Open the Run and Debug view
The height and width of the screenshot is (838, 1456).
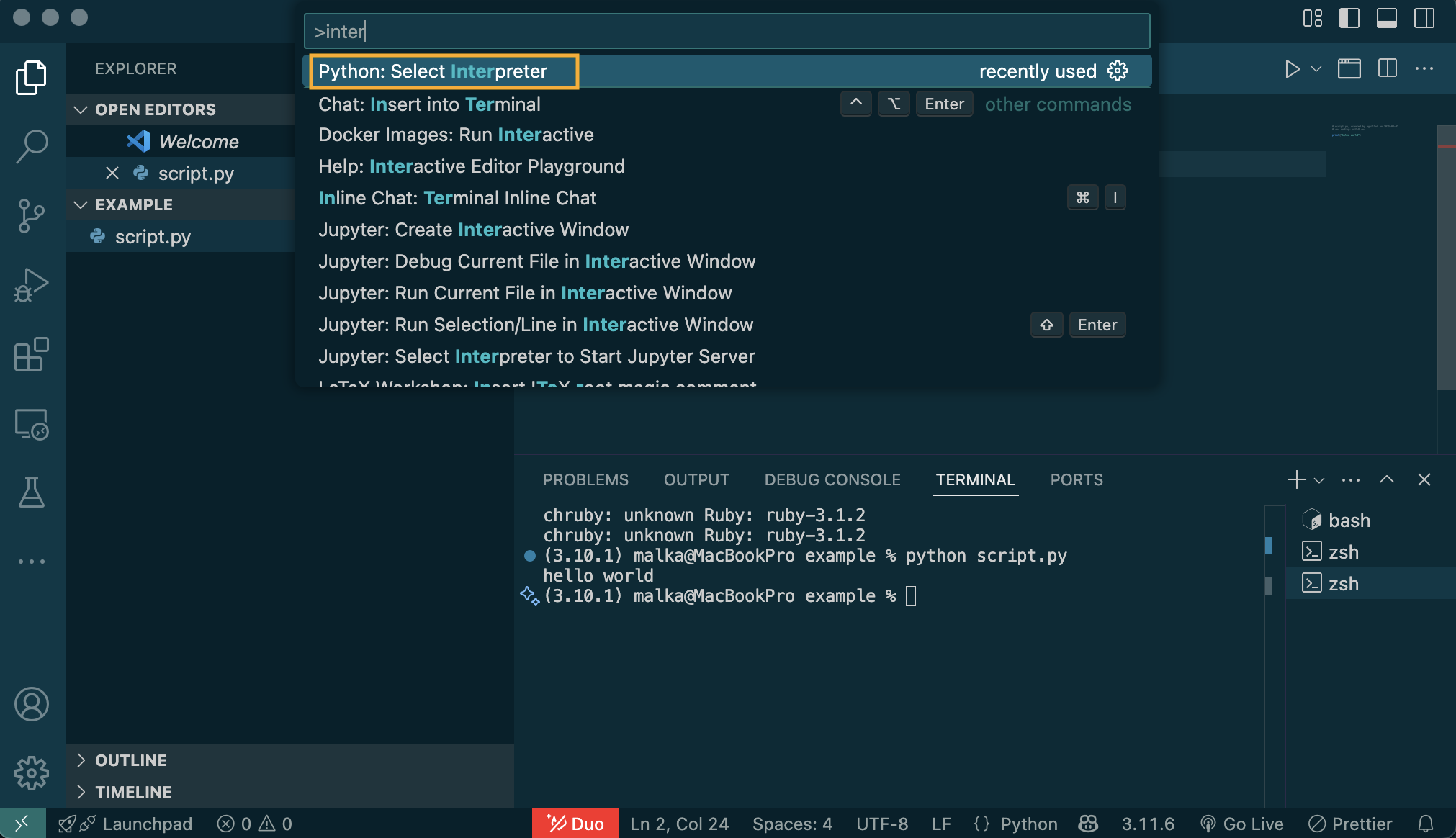click(32, 285)
